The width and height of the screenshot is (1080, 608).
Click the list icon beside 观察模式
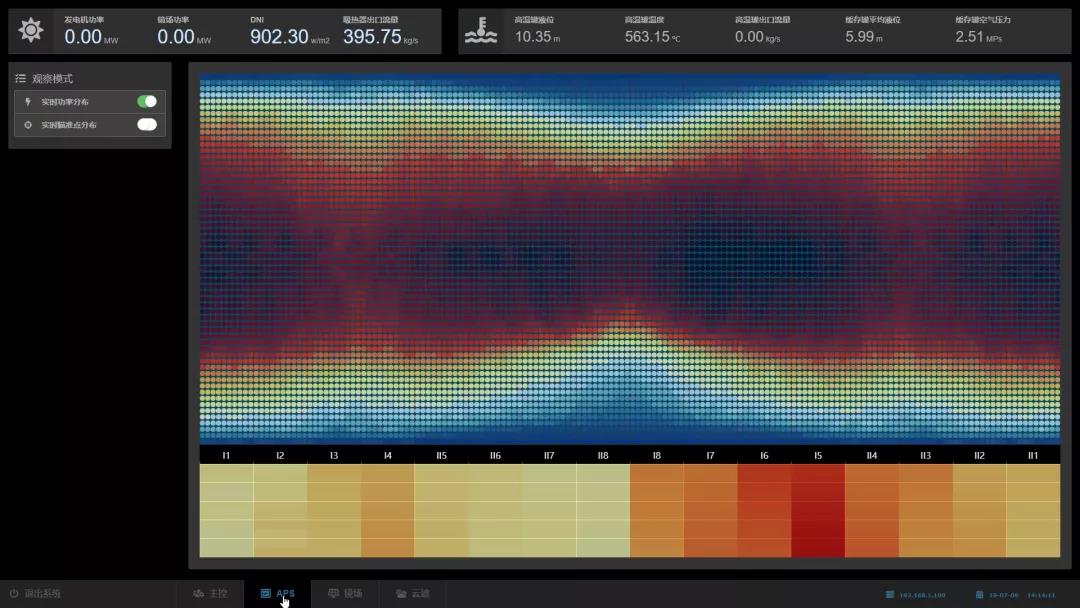(20, 78)
